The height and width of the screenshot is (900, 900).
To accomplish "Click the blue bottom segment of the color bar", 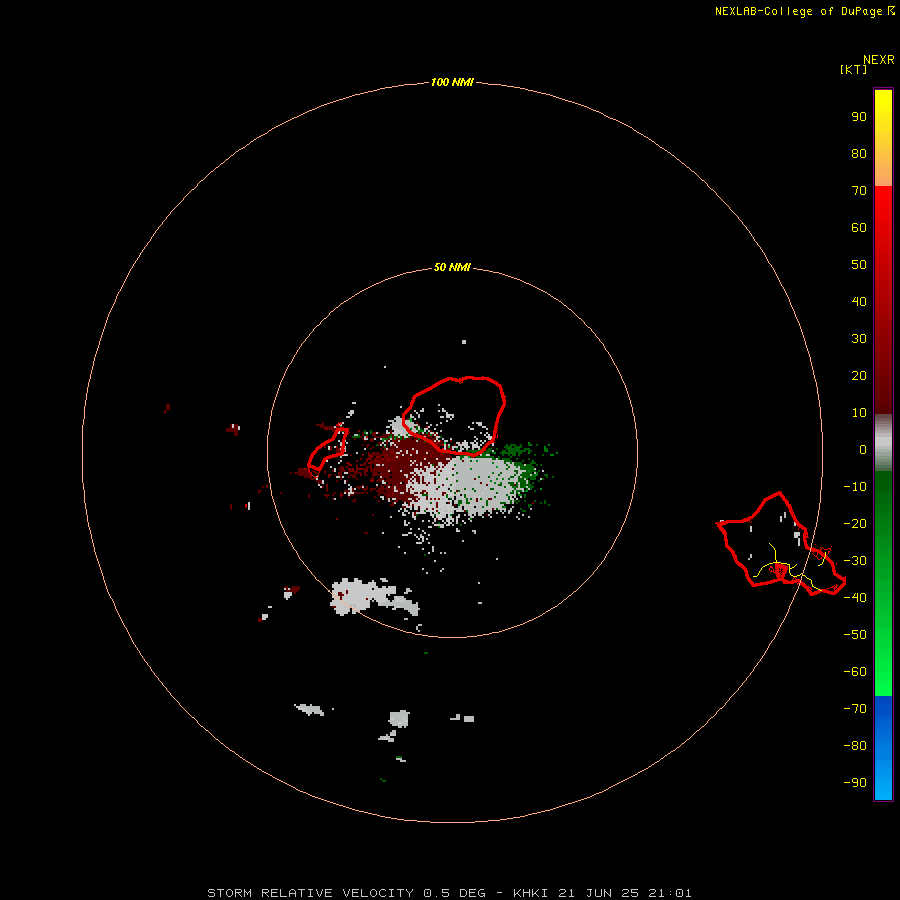I will click(883, 748).
